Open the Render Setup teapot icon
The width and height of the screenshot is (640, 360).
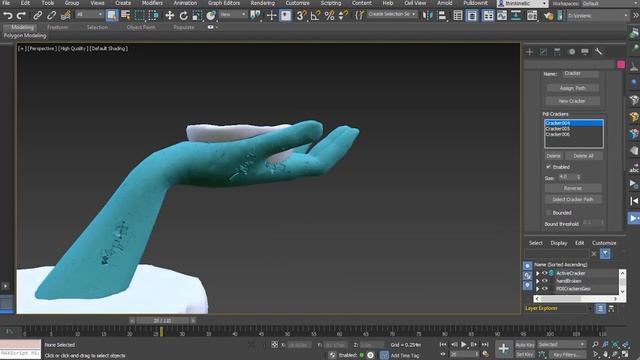(549, 16)
